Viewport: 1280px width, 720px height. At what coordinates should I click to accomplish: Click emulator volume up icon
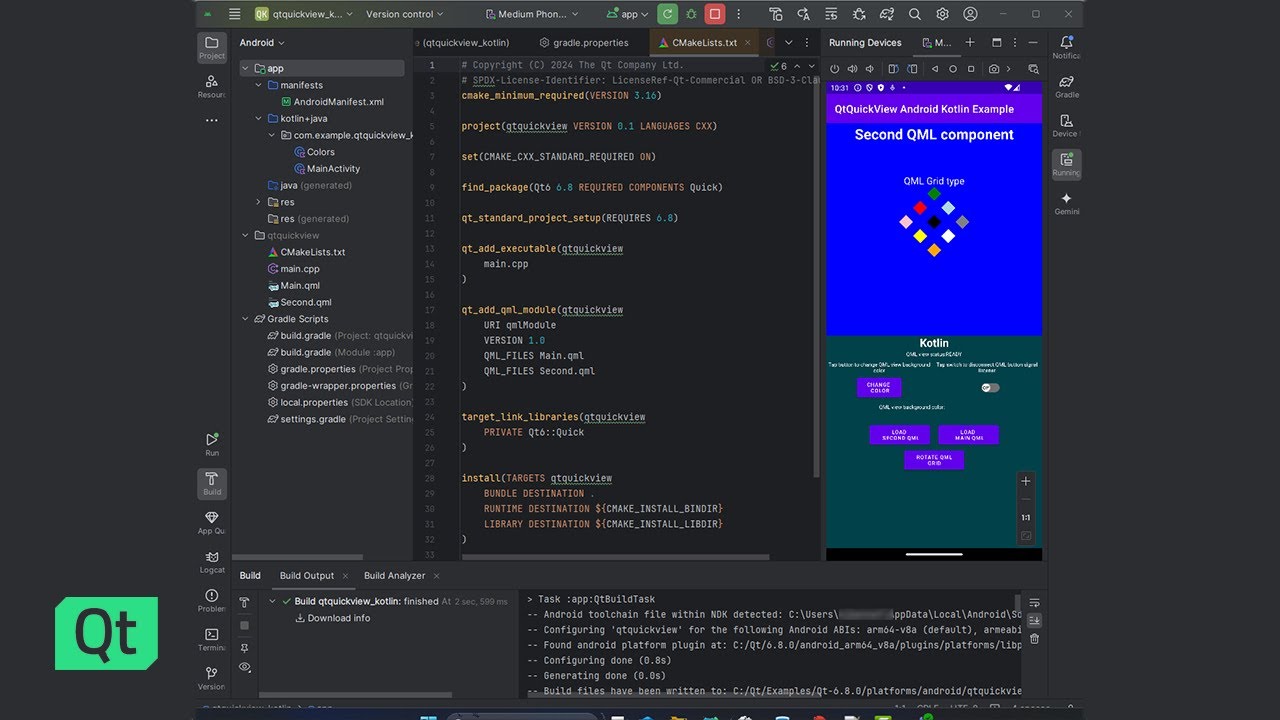(852, 69)
